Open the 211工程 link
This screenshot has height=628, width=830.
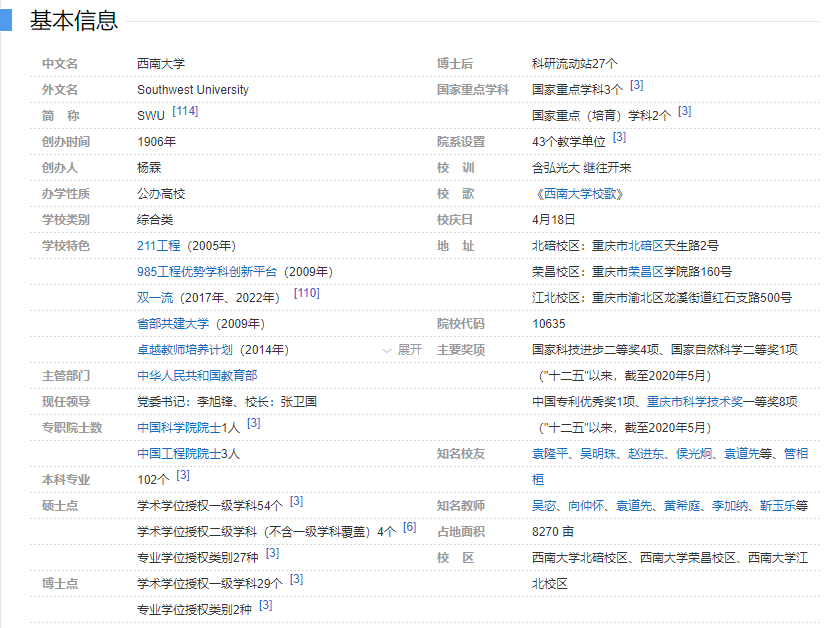[x=158, y=246]
